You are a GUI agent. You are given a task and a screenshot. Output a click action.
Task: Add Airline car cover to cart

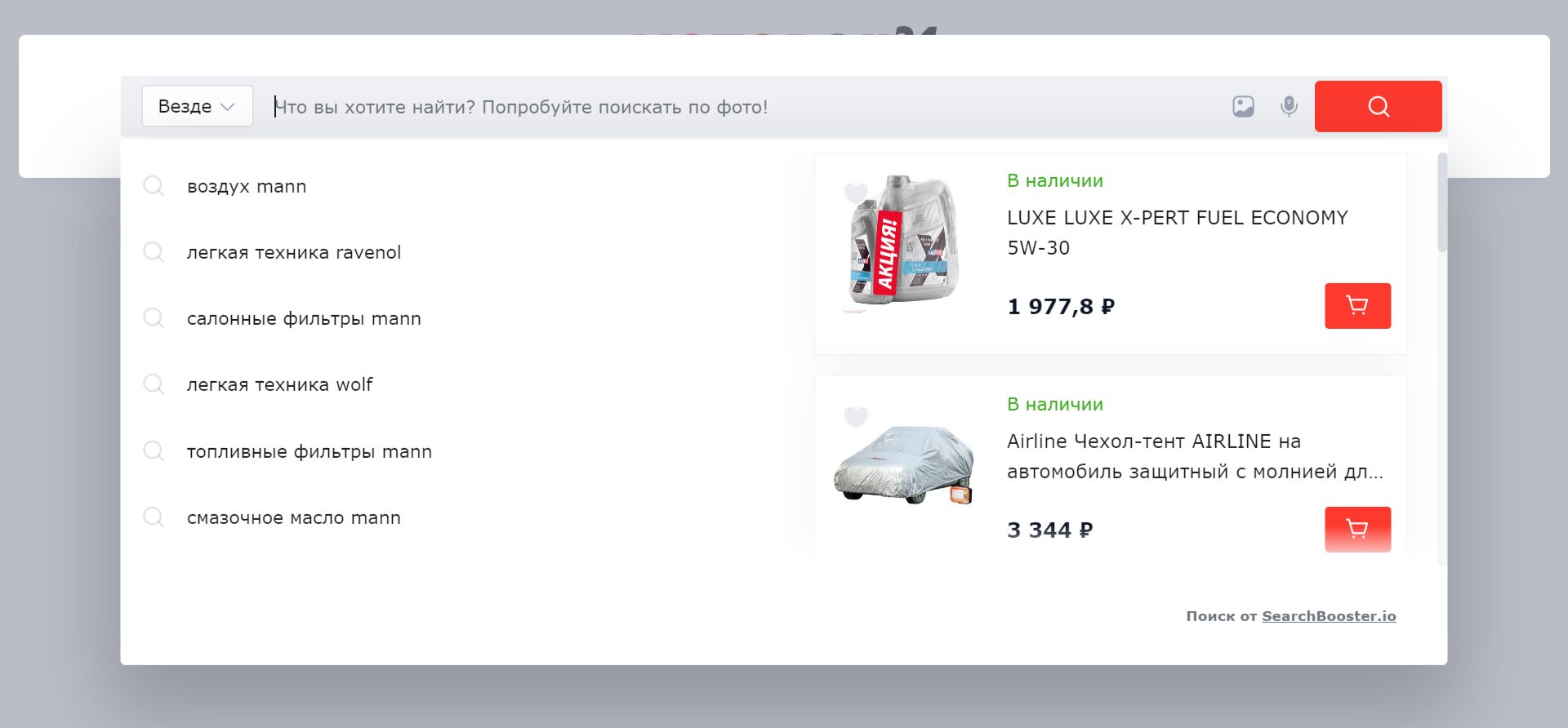1357,530
